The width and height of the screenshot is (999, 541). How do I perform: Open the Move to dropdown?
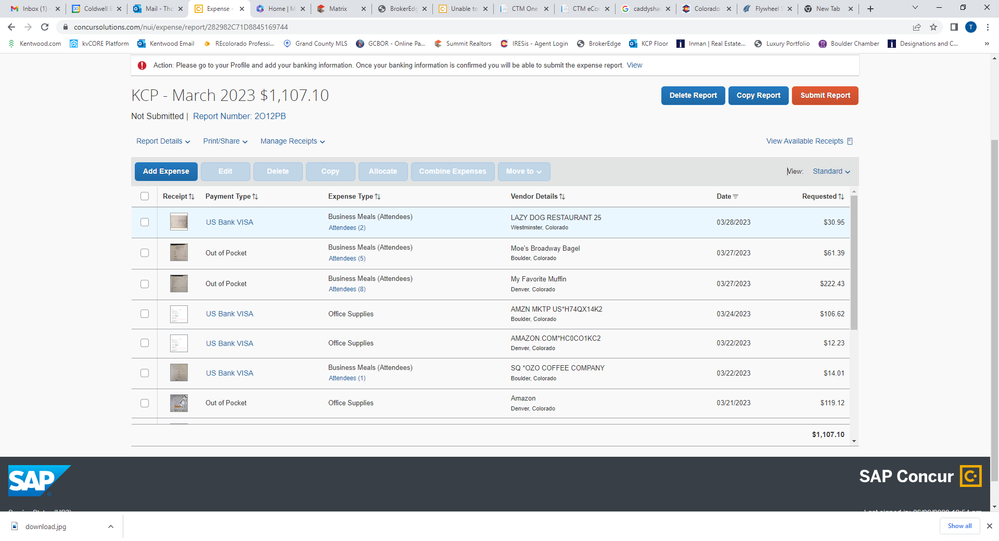(524, 171)
